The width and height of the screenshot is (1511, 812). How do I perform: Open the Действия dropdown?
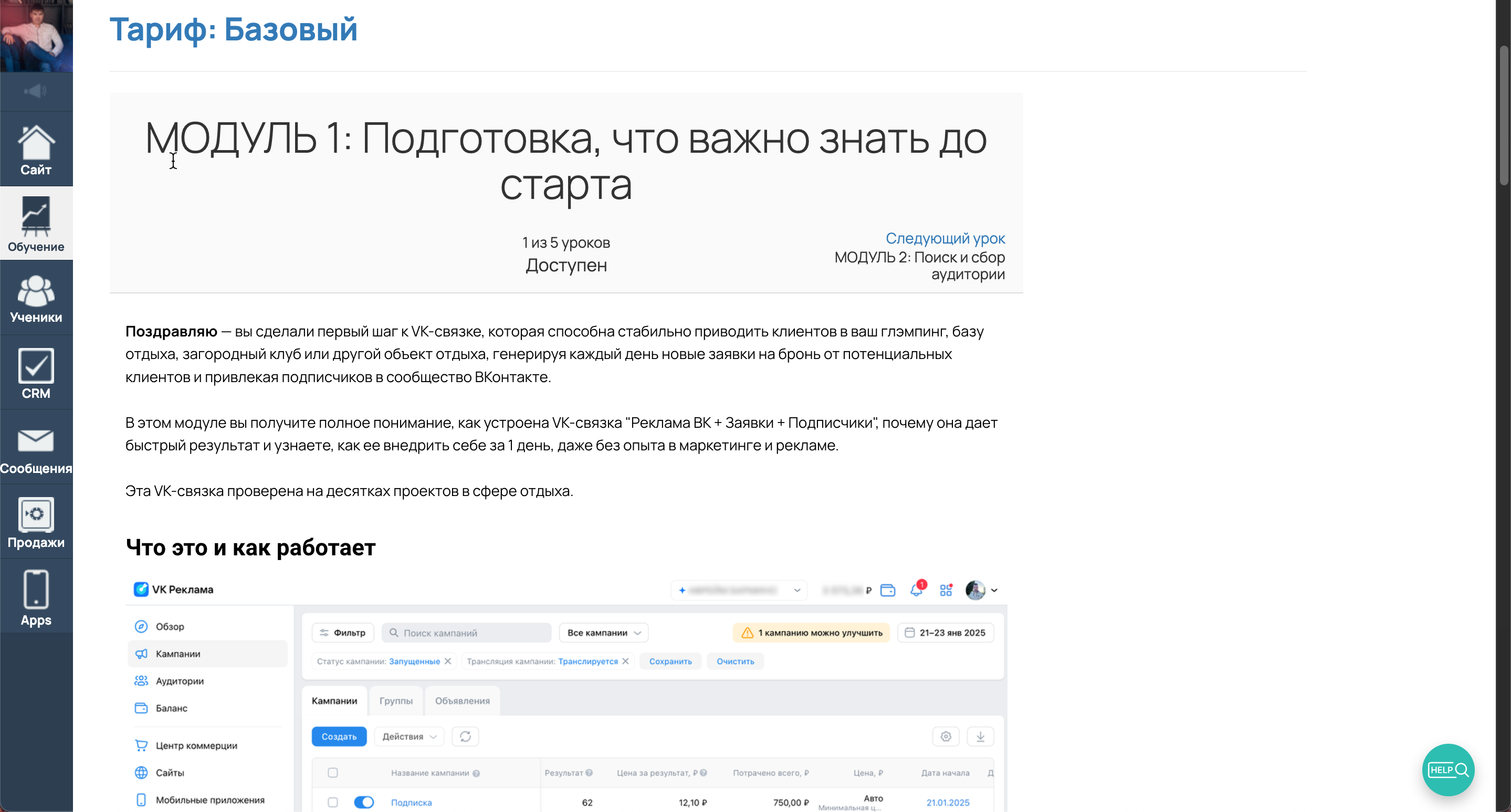click(x=409, y=736)
